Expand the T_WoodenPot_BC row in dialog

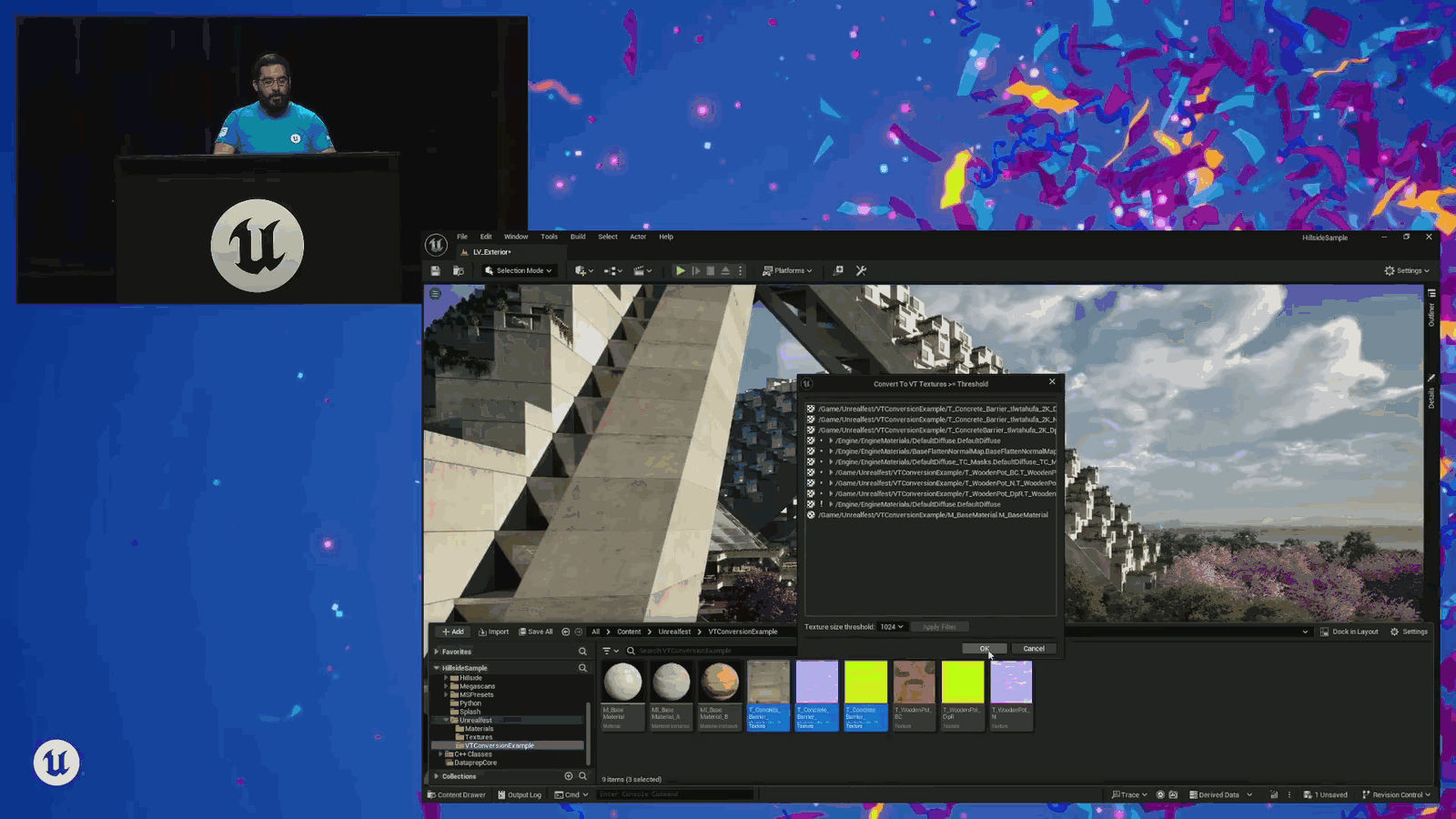click(831, 472)
